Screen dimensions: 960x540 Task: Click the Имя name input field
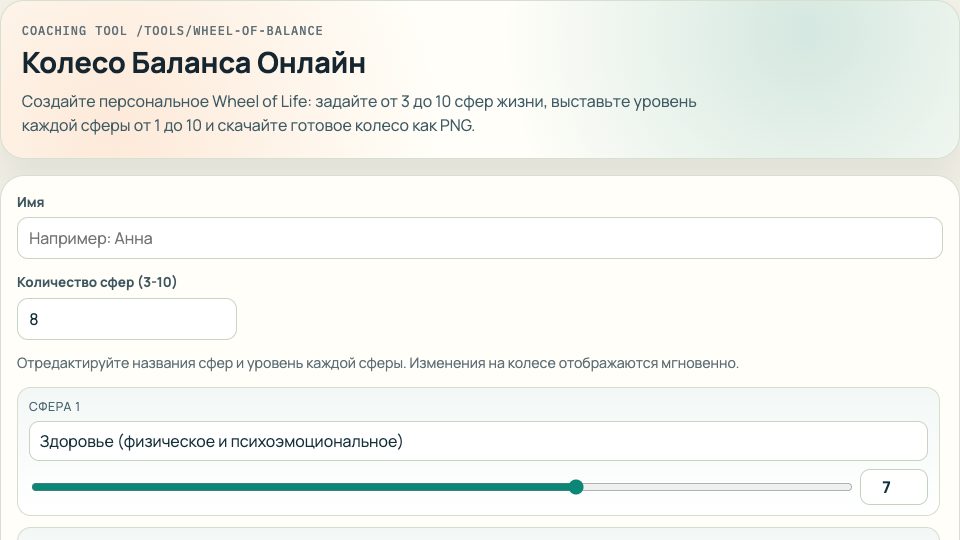[x=480, y=238]
